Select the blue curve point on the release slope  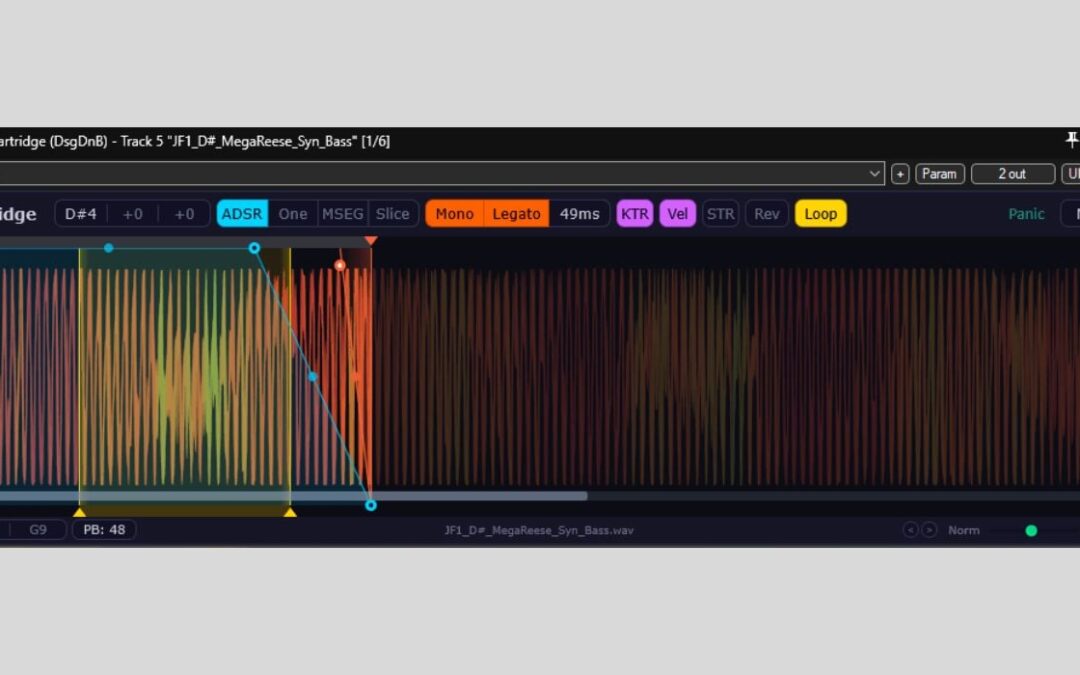coord(313,377)
